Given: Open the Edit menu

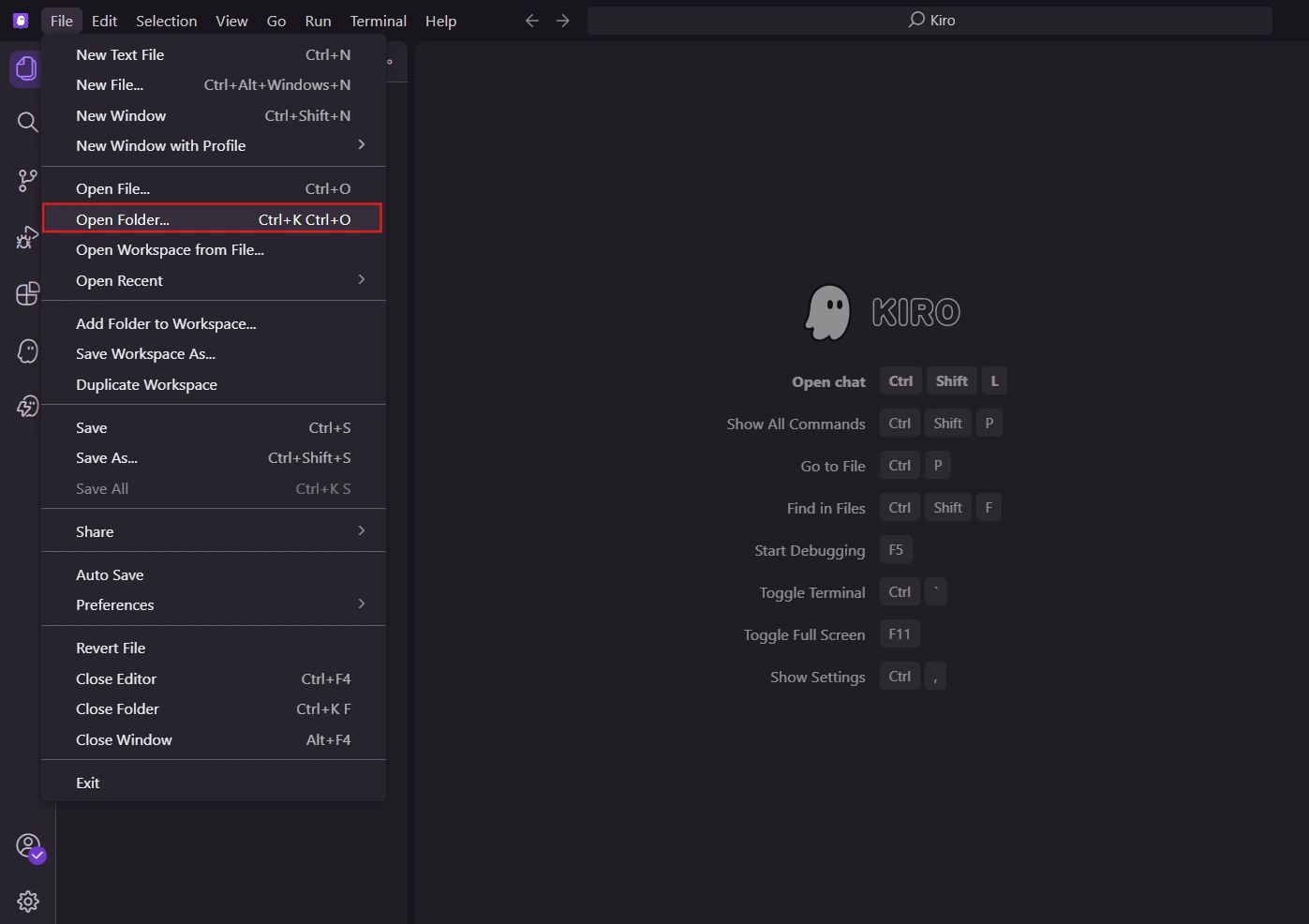Looking at the screenshot, I should (x=104, y=21).
